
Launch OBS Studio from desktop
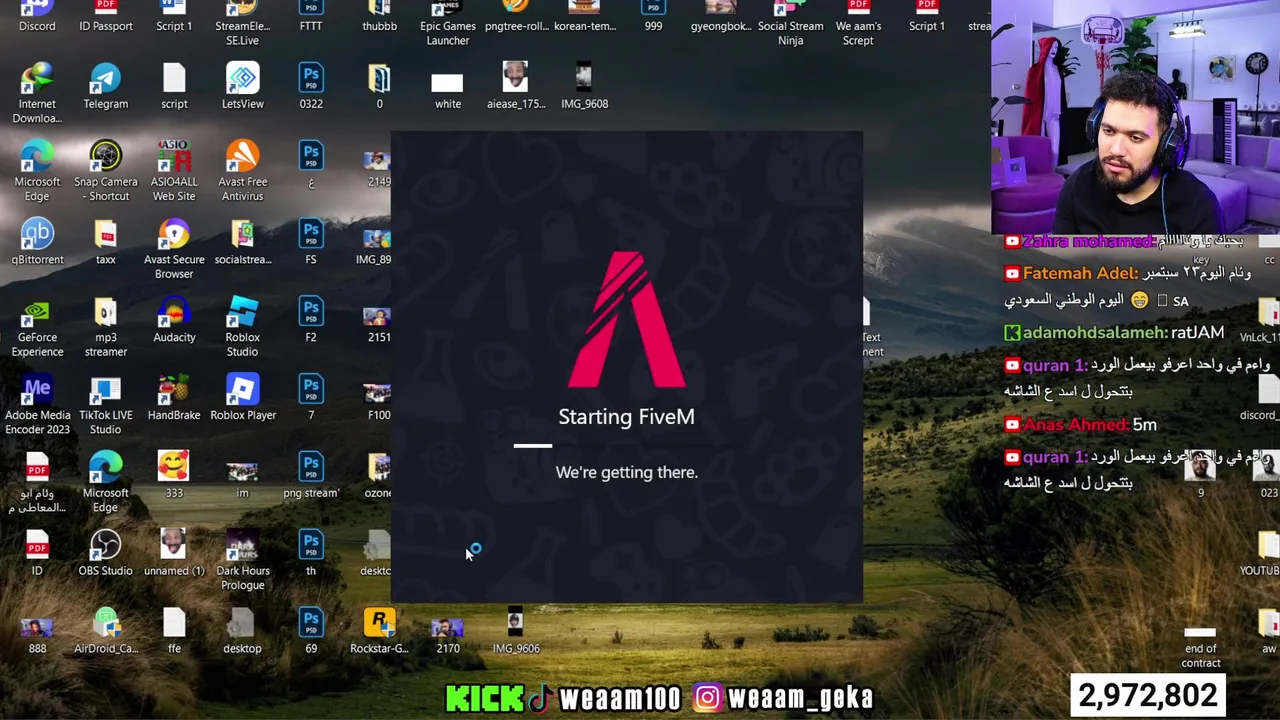coord(105,554)
